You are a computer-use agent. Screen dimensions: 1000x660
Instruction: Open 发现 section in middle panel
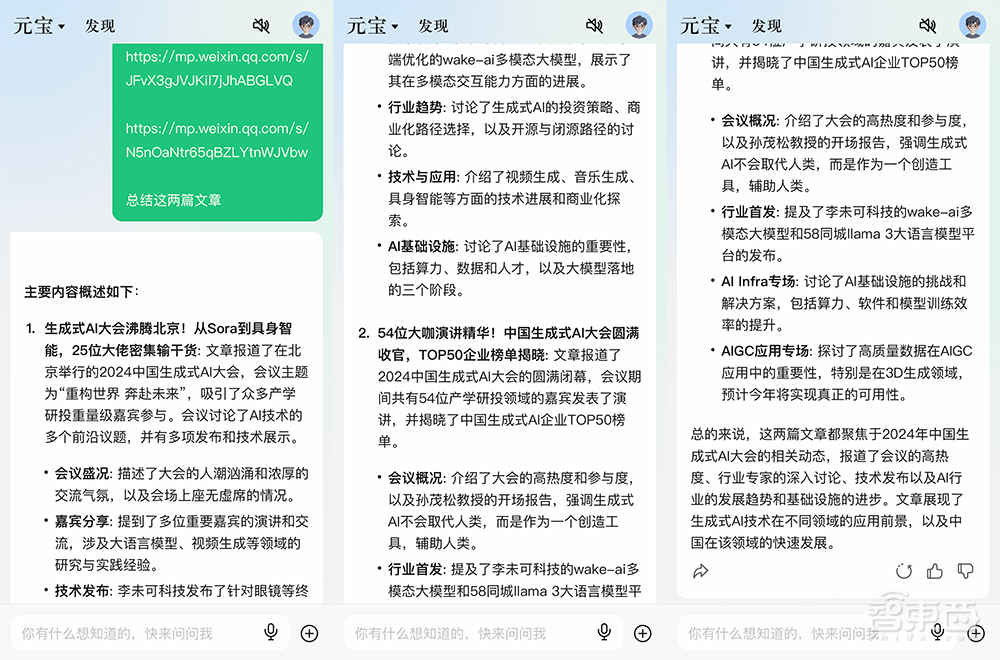[x=432, y=27]
